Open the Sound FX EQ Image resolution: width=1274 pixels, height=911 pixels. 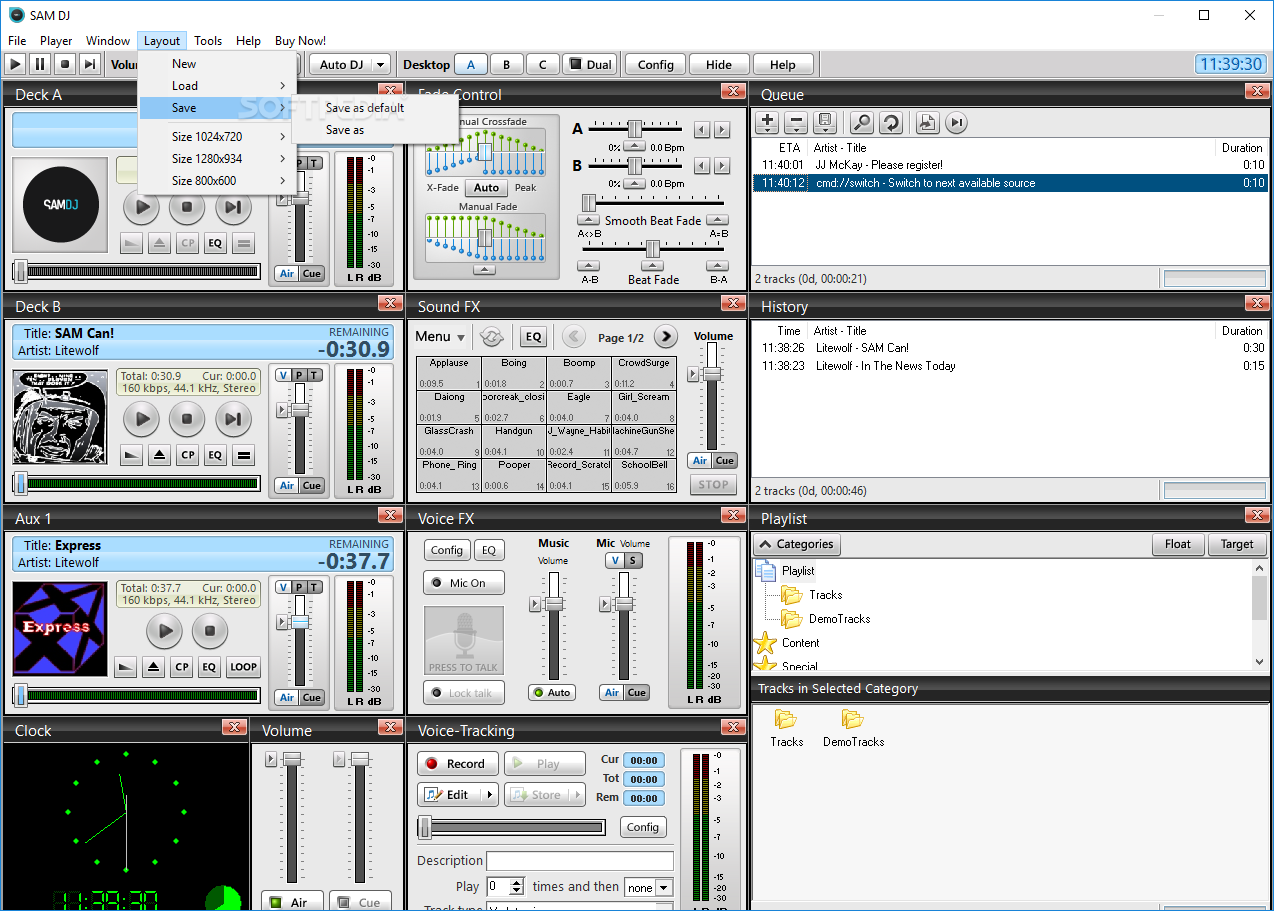(x=533, y=337)
